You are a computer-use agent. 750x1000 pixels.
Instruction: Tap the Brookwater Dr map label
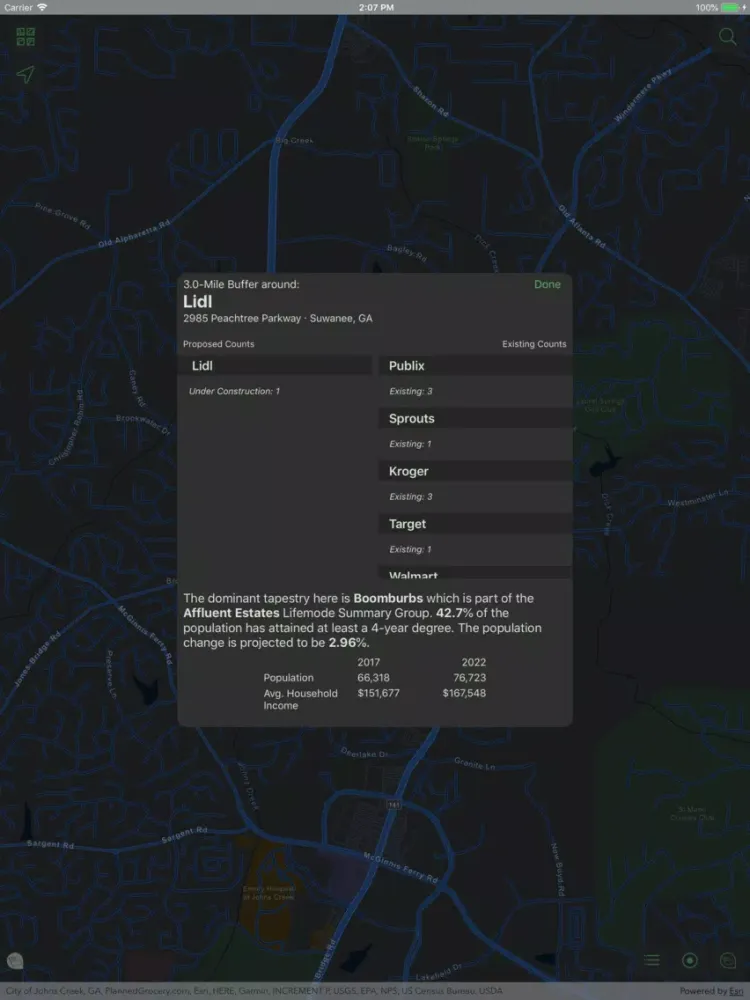click(143, 423)
